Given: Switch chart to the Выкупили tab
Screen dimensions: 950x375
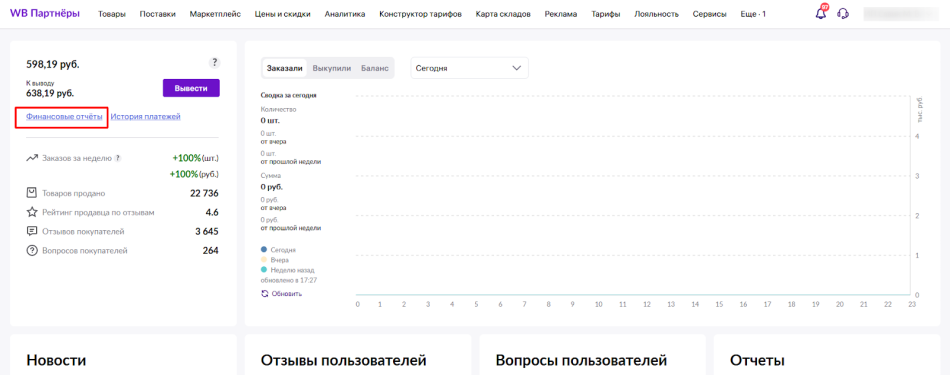Looking at the screenshot, I should point(332,68).
